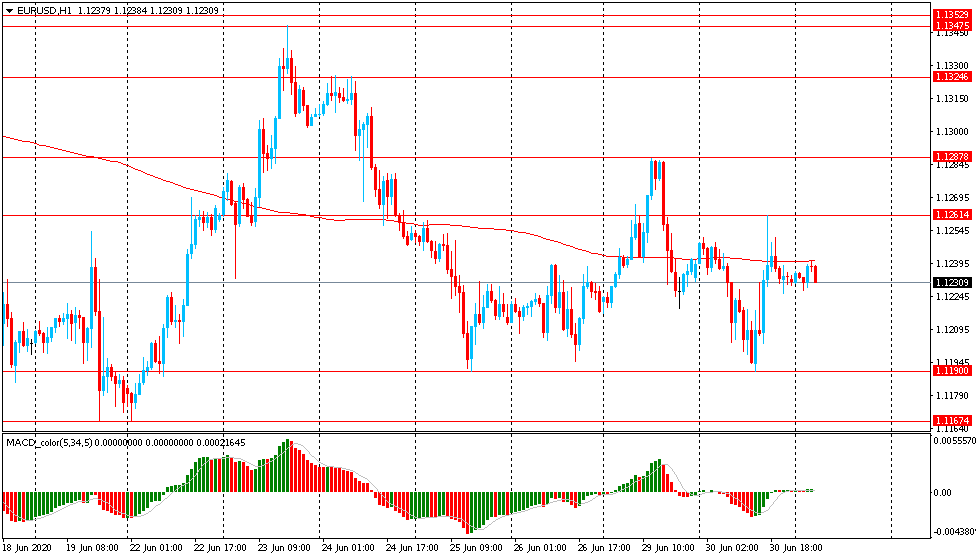This screenshot has height=559, width=976.
Task: Select the 1.13475 red price level label
Action: coord(952,26)
